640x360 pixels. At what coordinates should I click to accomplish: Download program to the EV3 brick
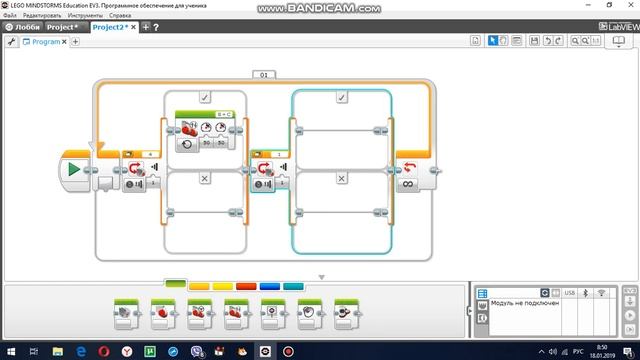(x=630, y=301)
